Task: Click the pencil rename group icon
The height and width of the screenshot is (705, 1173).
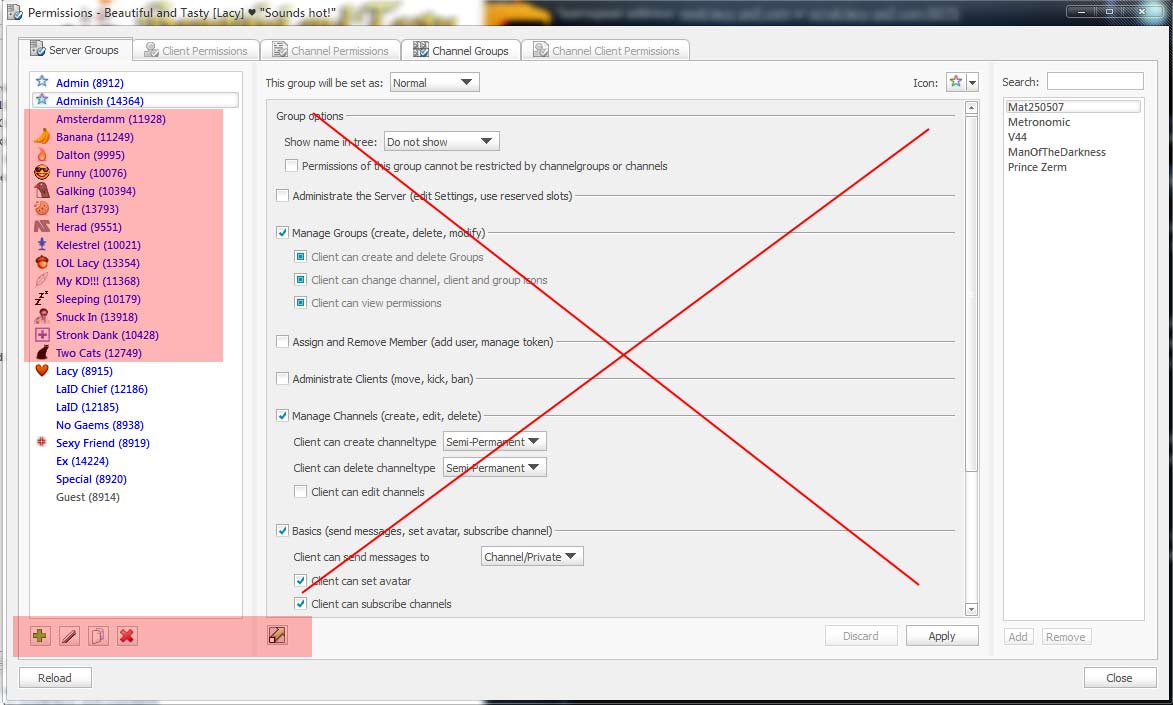Action: pos(69,636)
